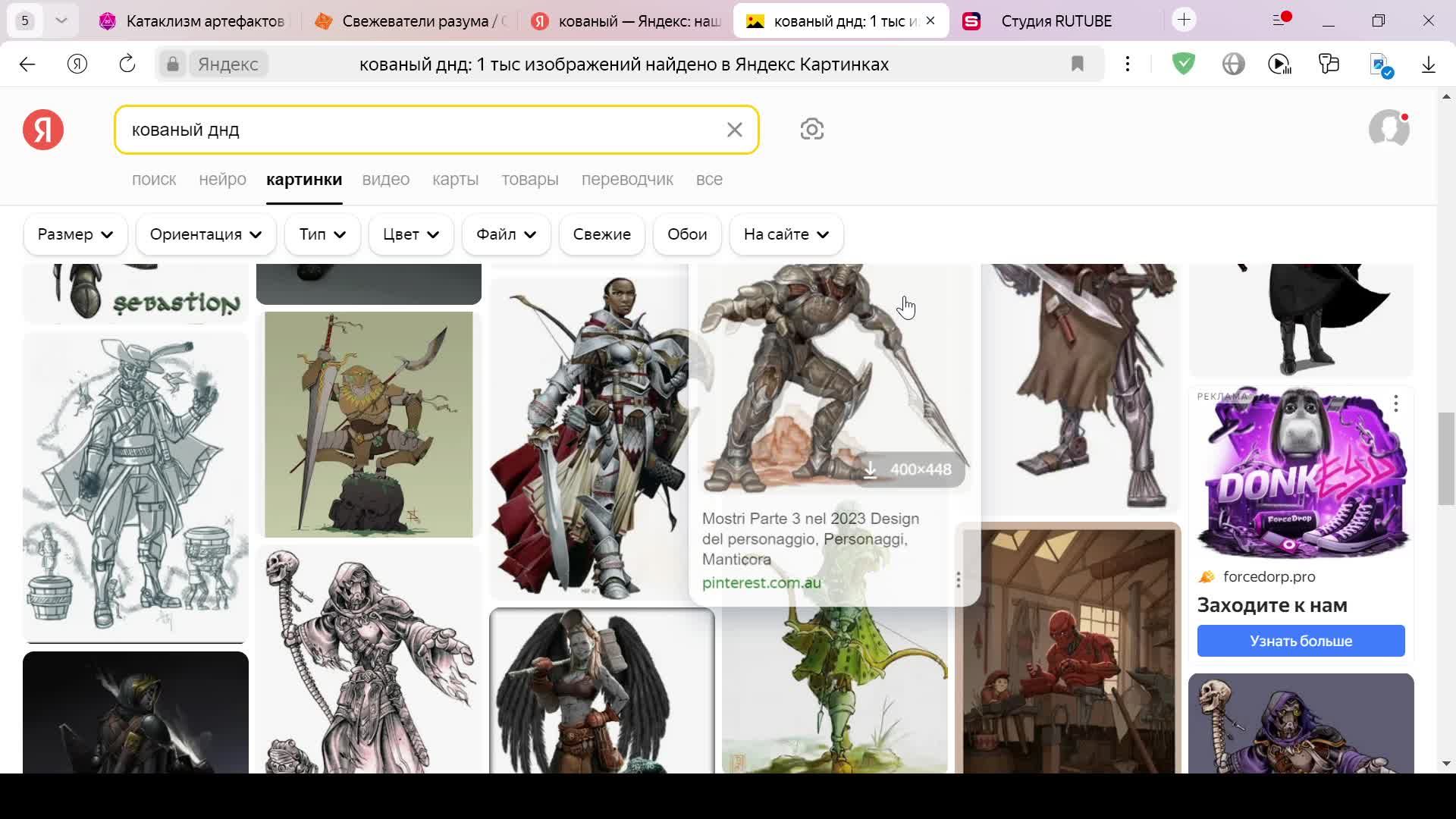
Task: Open the DONK purple ad image
Action: pos(1301,474)
